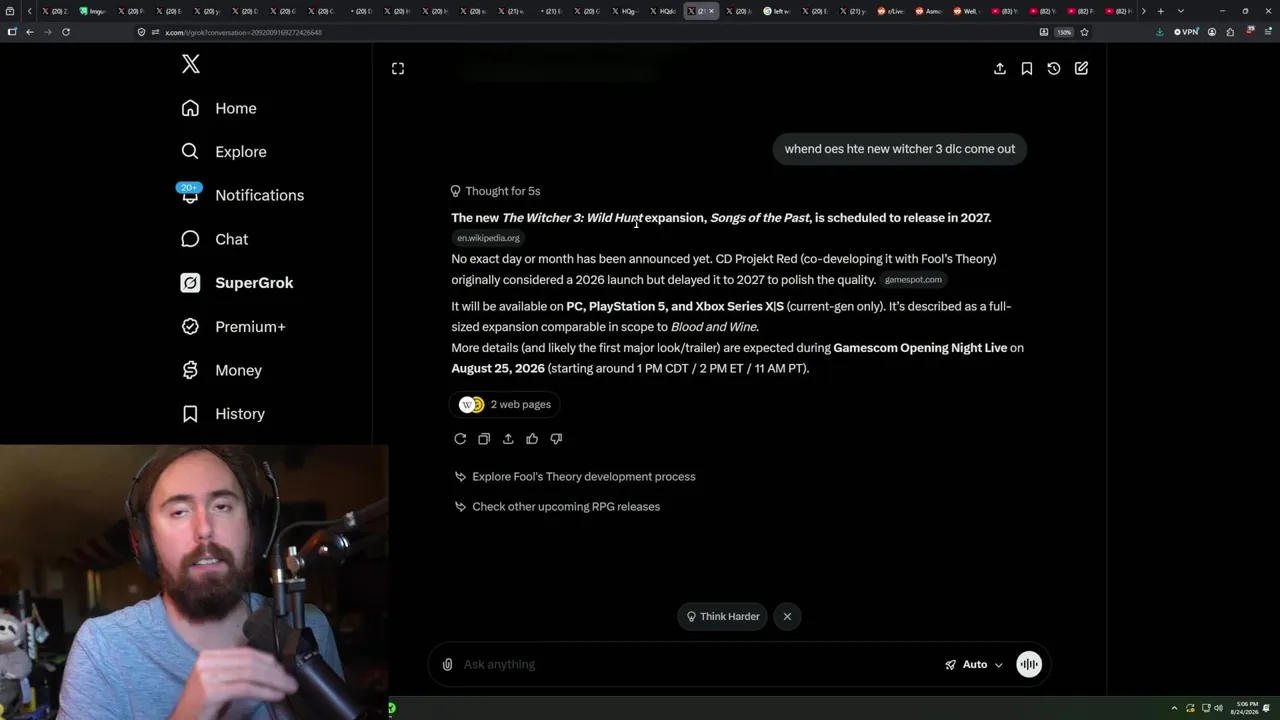Click the browser back button
The width and height of the screenshot is (1280, 720).
click(30, 32)
